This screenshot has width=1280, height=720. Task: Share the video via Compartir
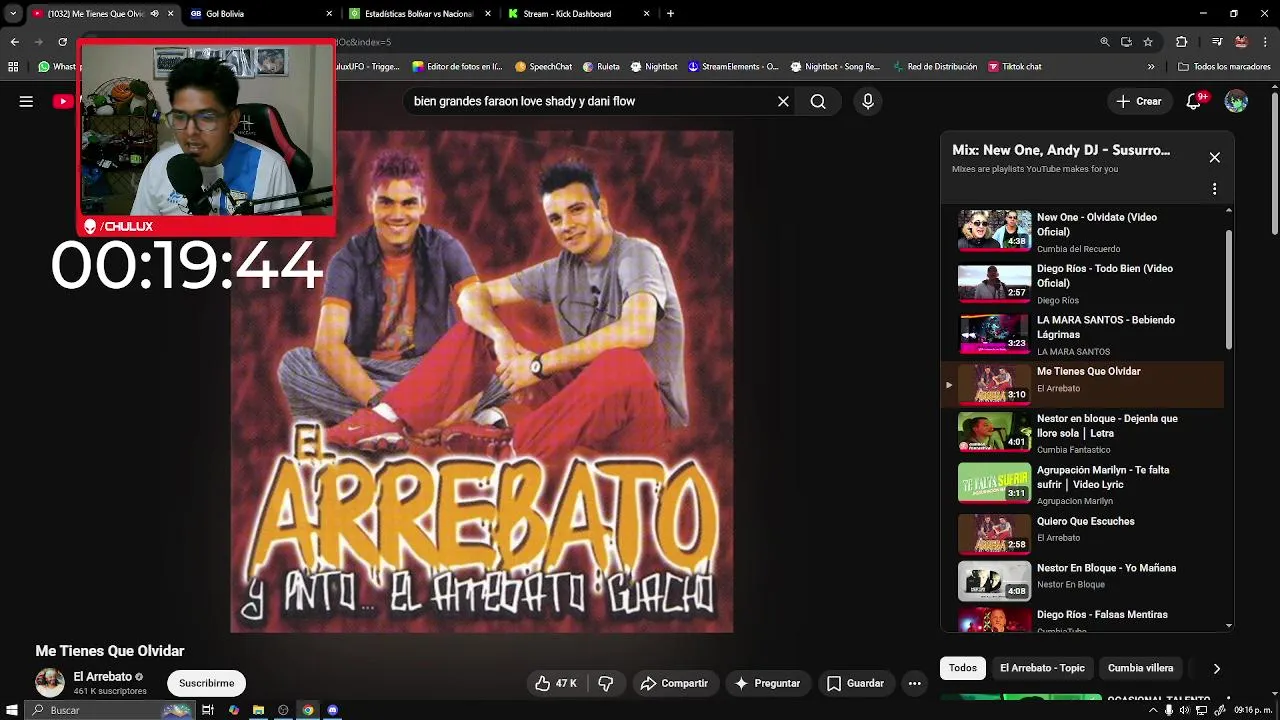674,683
